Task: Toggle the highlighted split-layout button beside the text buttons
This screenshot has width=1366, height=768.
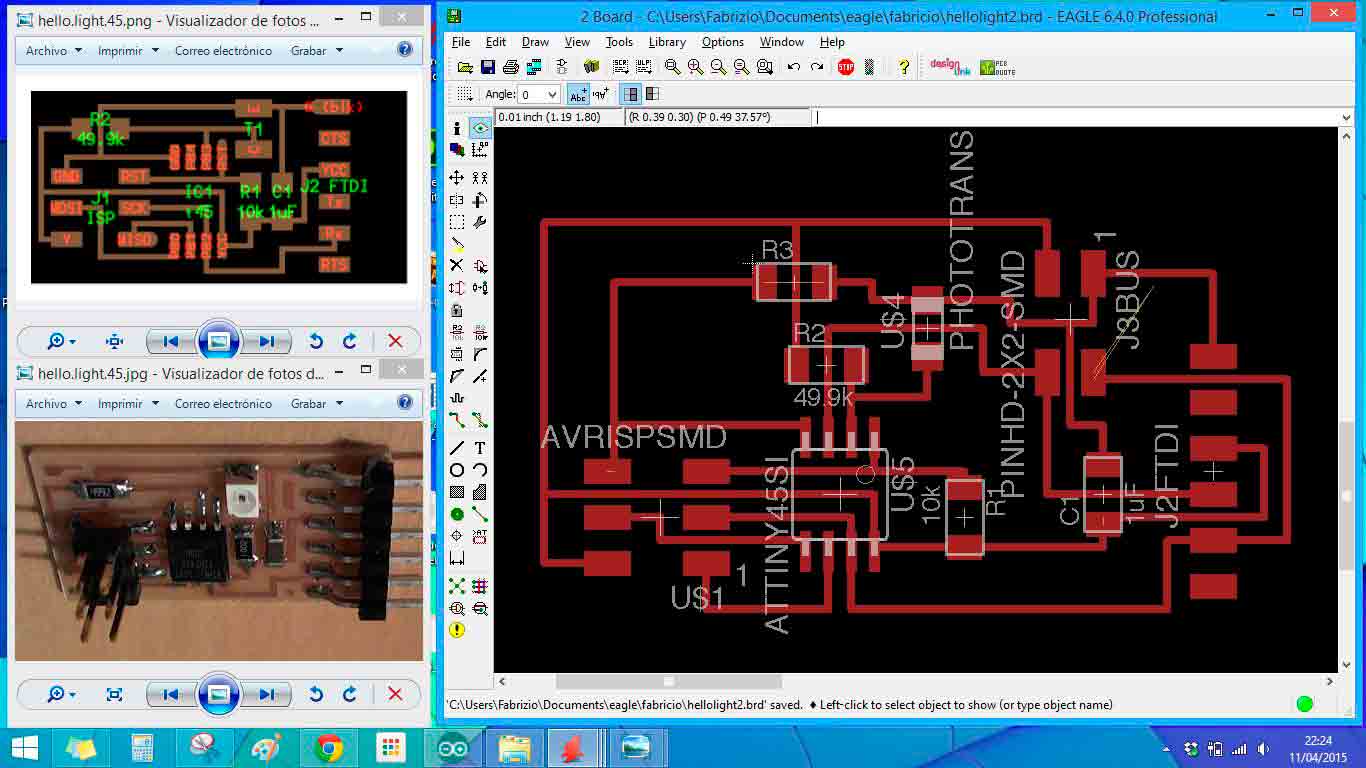Action: (x=631, y=94)
